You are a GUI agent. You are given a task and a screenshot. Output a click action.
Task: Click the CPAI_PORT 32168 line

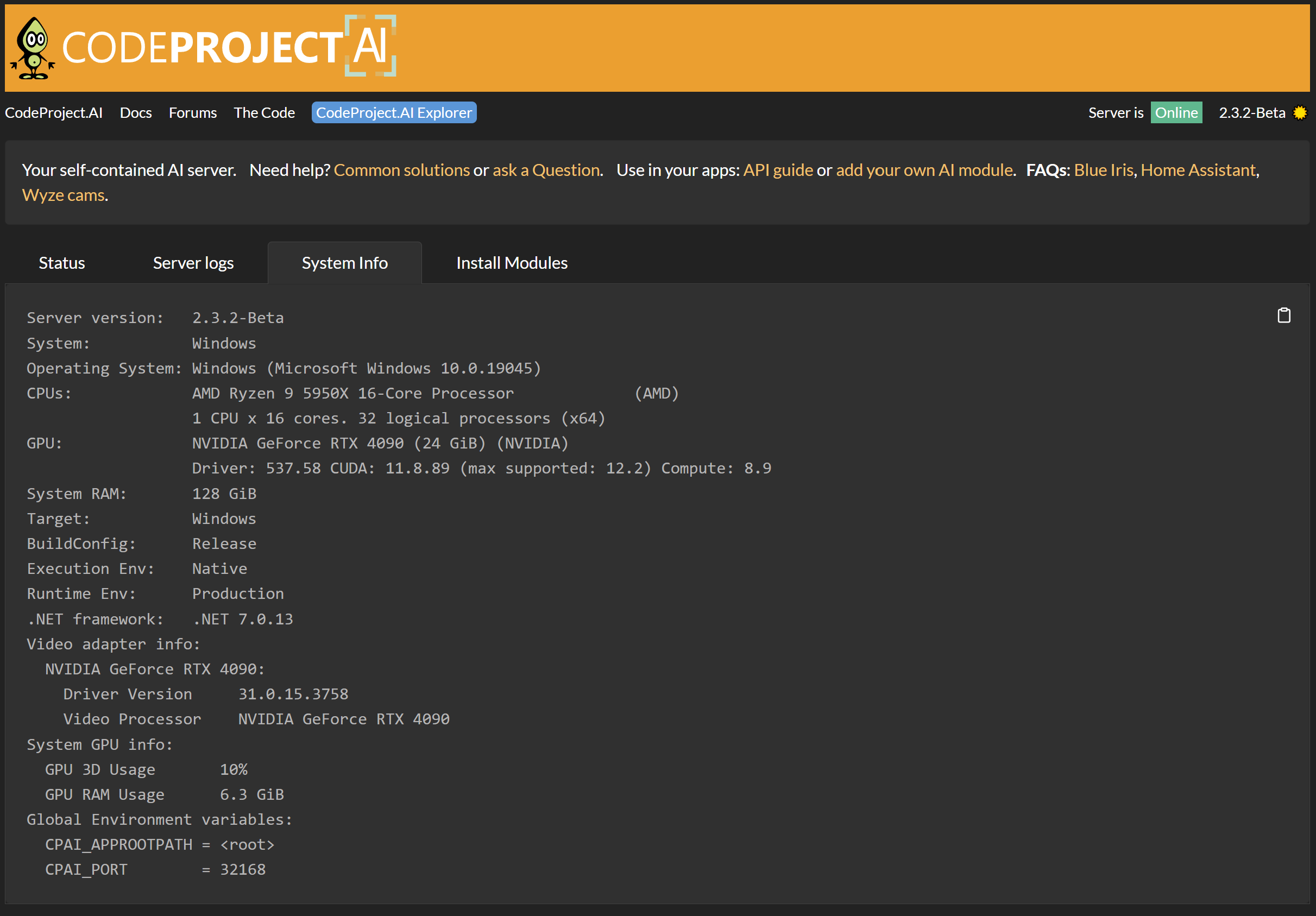point(155,870)
